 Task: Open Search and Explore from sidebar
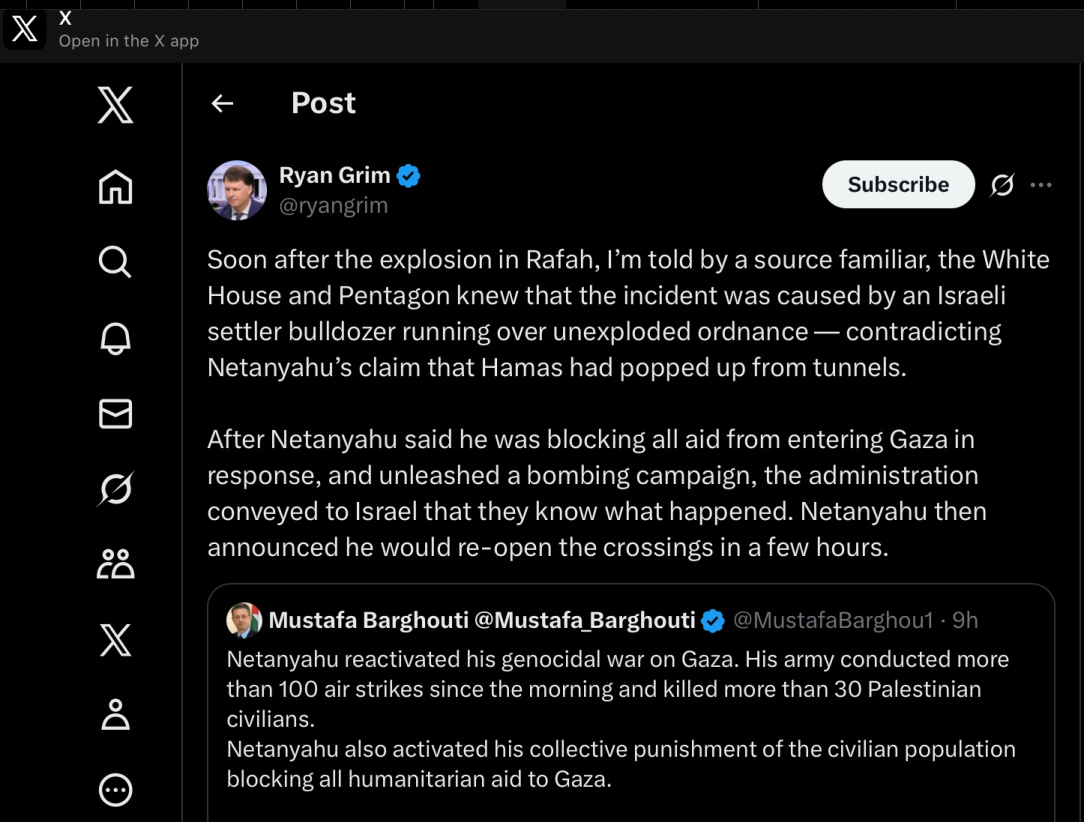[115, 262]
